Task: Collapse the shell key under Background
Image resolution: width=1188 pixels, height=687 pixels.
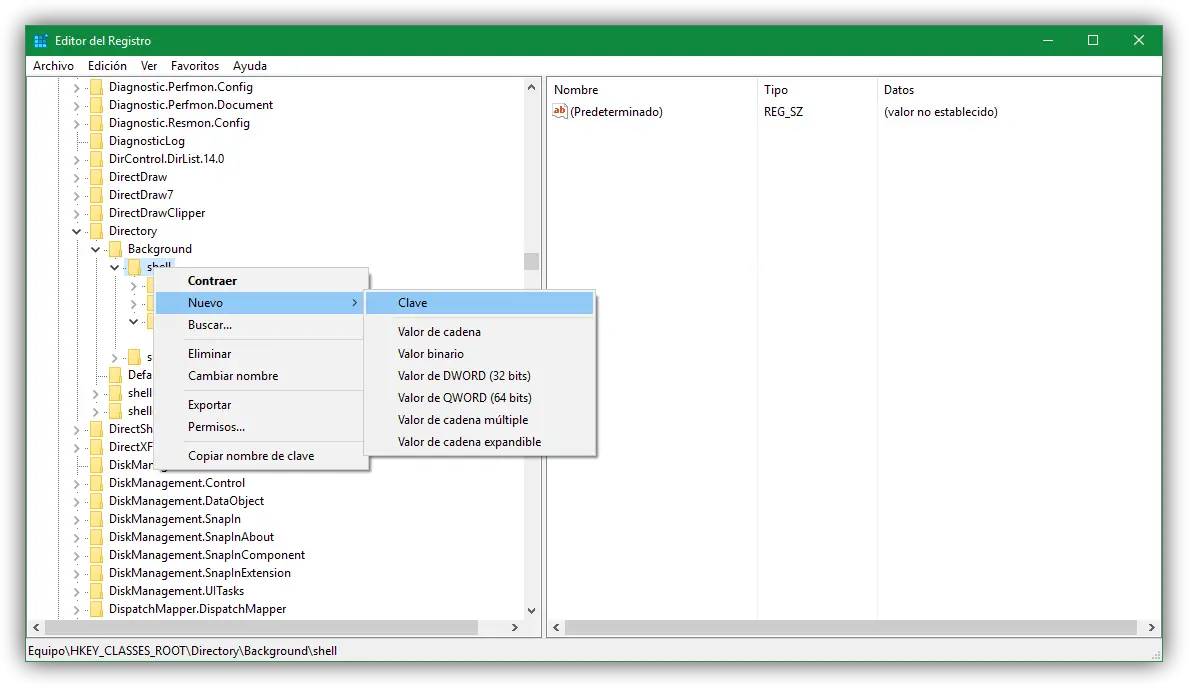Action: (114, 267)
